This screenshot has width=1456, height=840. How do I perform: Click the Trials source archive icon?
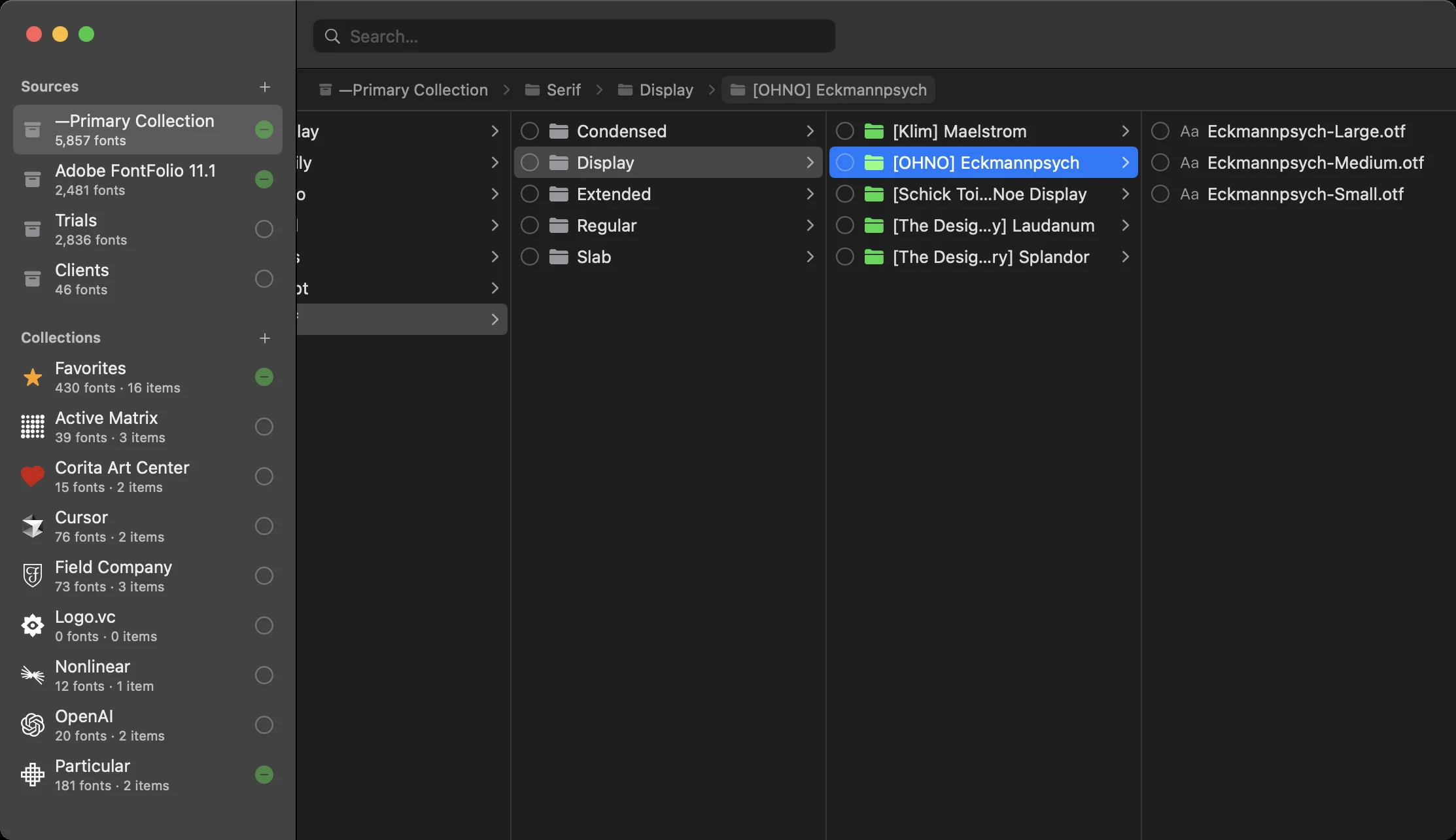(32, 229)
